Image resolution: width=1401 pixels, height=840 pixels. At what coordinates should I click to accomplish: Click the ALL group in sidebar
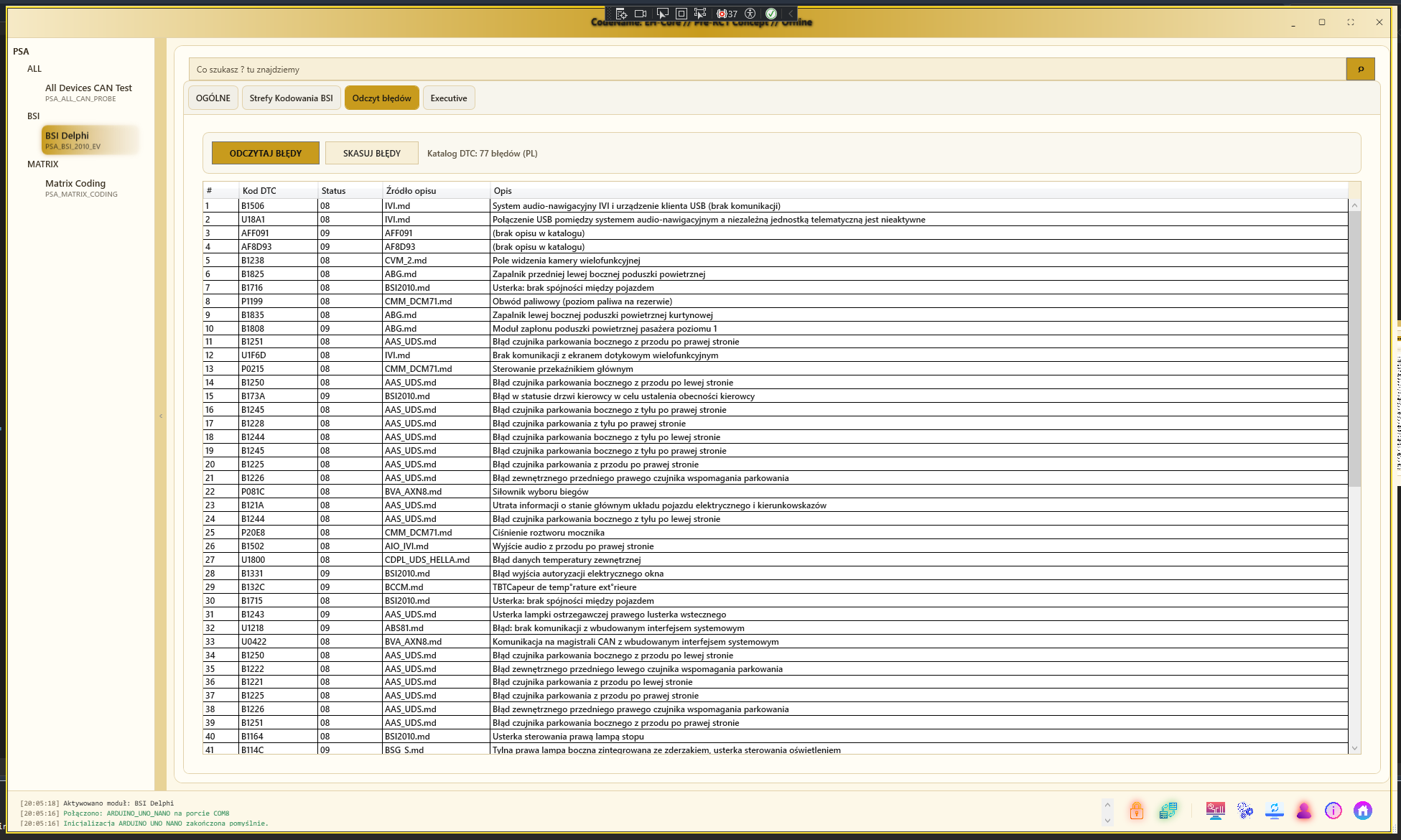click(x=34, y=68)
